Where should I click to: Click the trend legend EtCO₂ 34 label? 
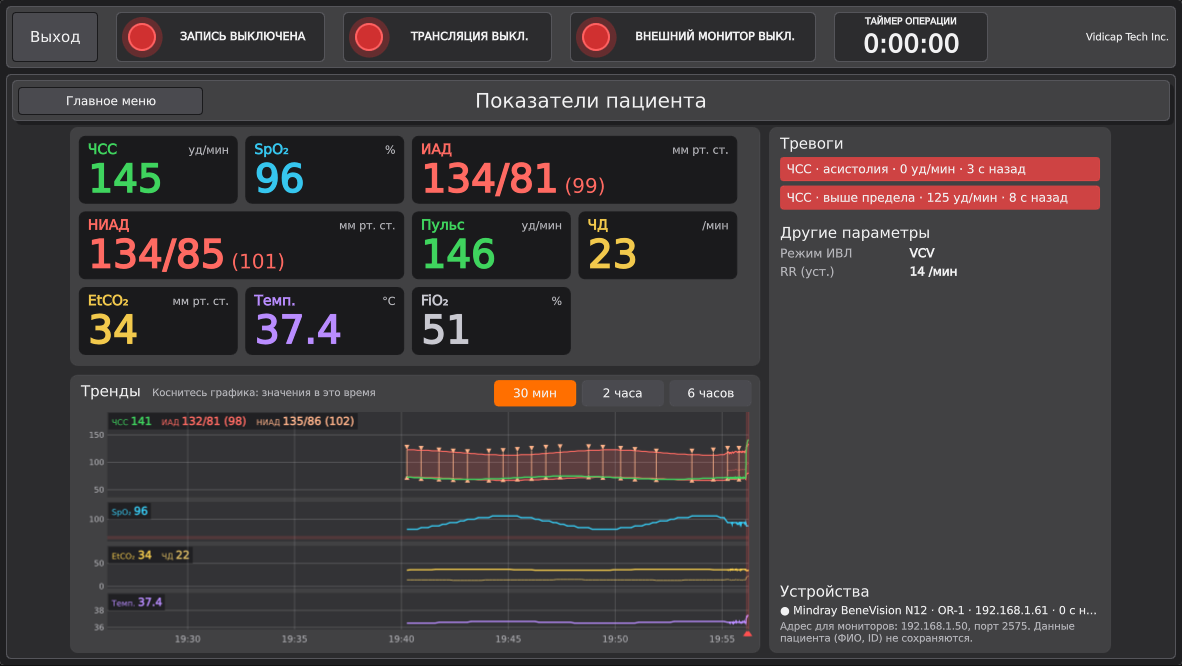pos(131,556)
